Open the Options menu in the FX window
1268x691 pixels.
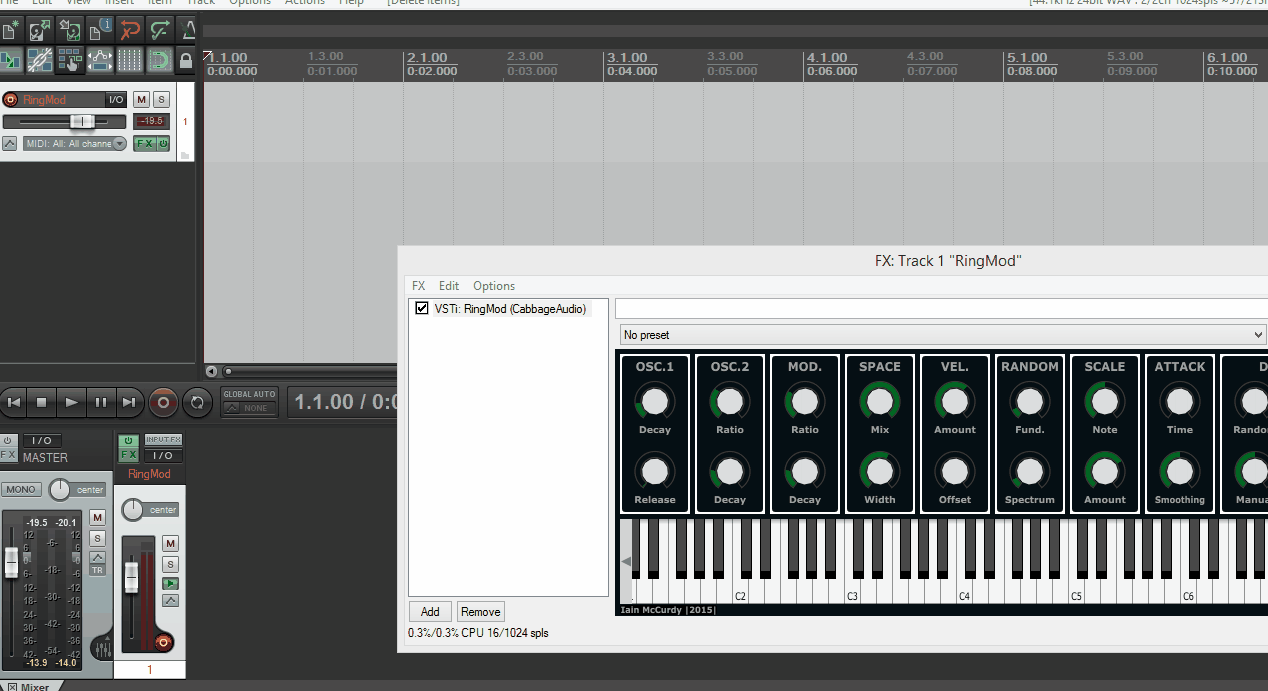coord(494,286)
